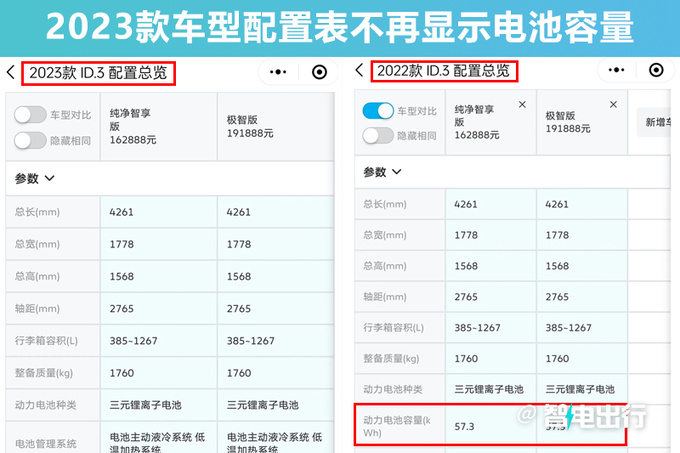Select 行李箱容积(L) label in 2023款 panel

tap(46, 341)
